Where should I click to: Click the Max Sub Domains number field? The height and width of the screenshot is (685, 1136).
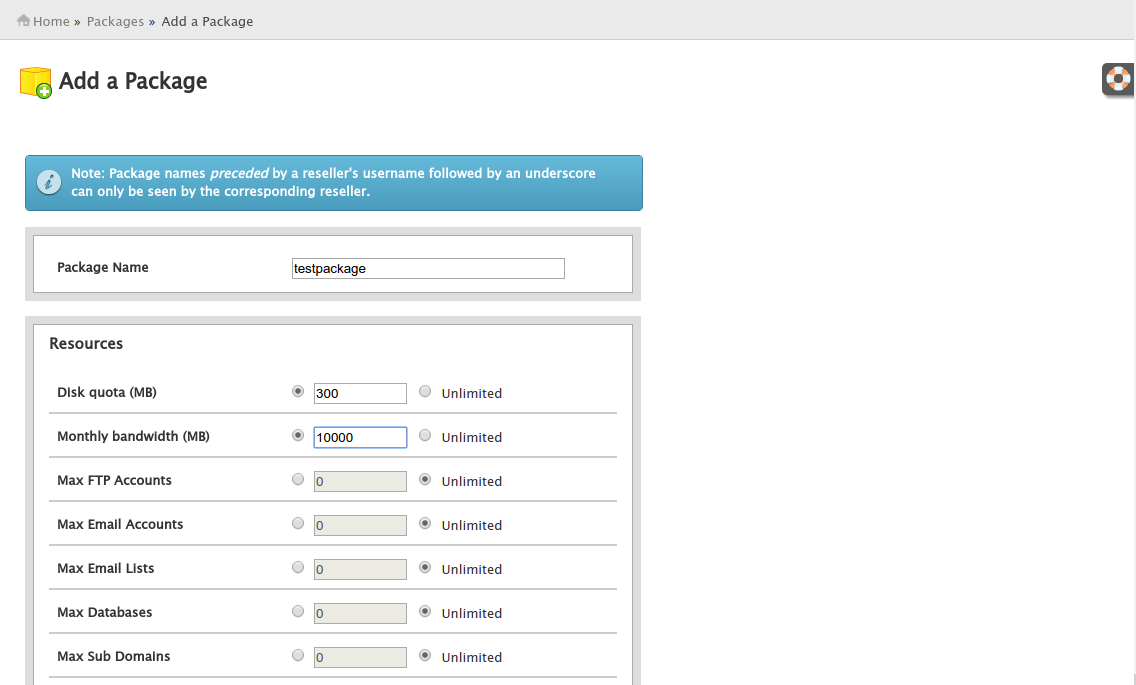tap(360, 657)
